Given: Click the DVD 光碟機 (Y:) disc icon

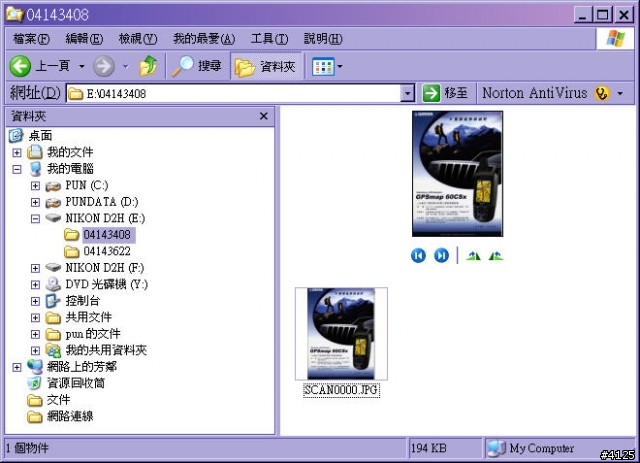Looking at the screenshot, I should tap(53, 284).
